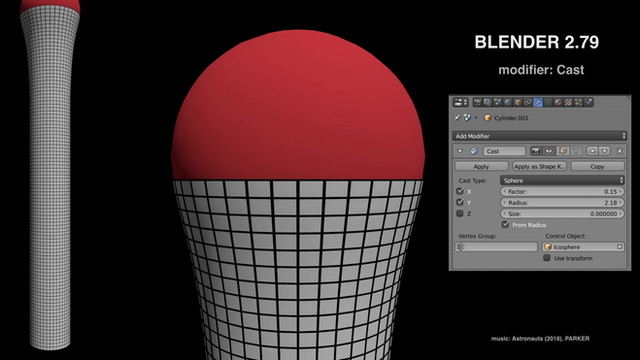Toggle Cast modifier viewport visibility eye
This screenshot has width=640, height=360.
pos(549,151)
